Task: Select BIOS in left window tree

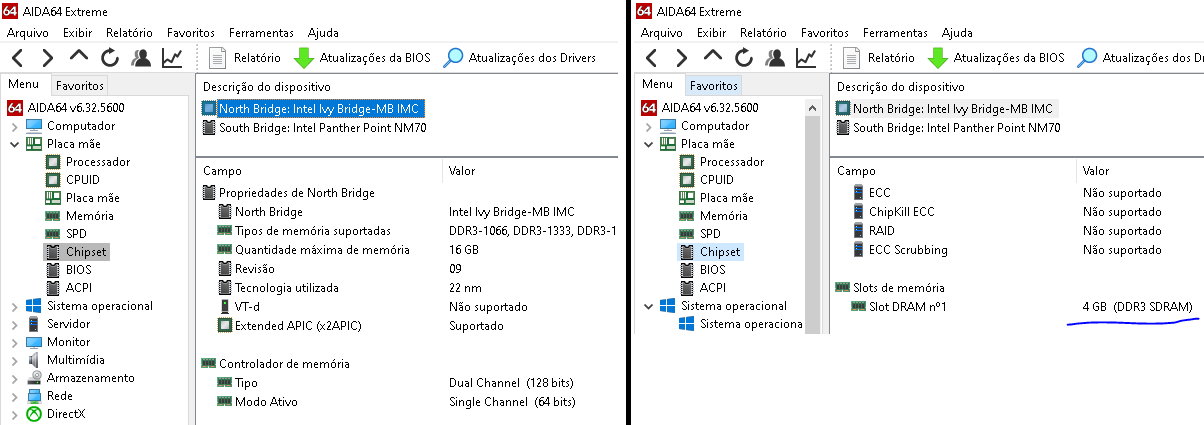Action: click(x=79, y=270)
